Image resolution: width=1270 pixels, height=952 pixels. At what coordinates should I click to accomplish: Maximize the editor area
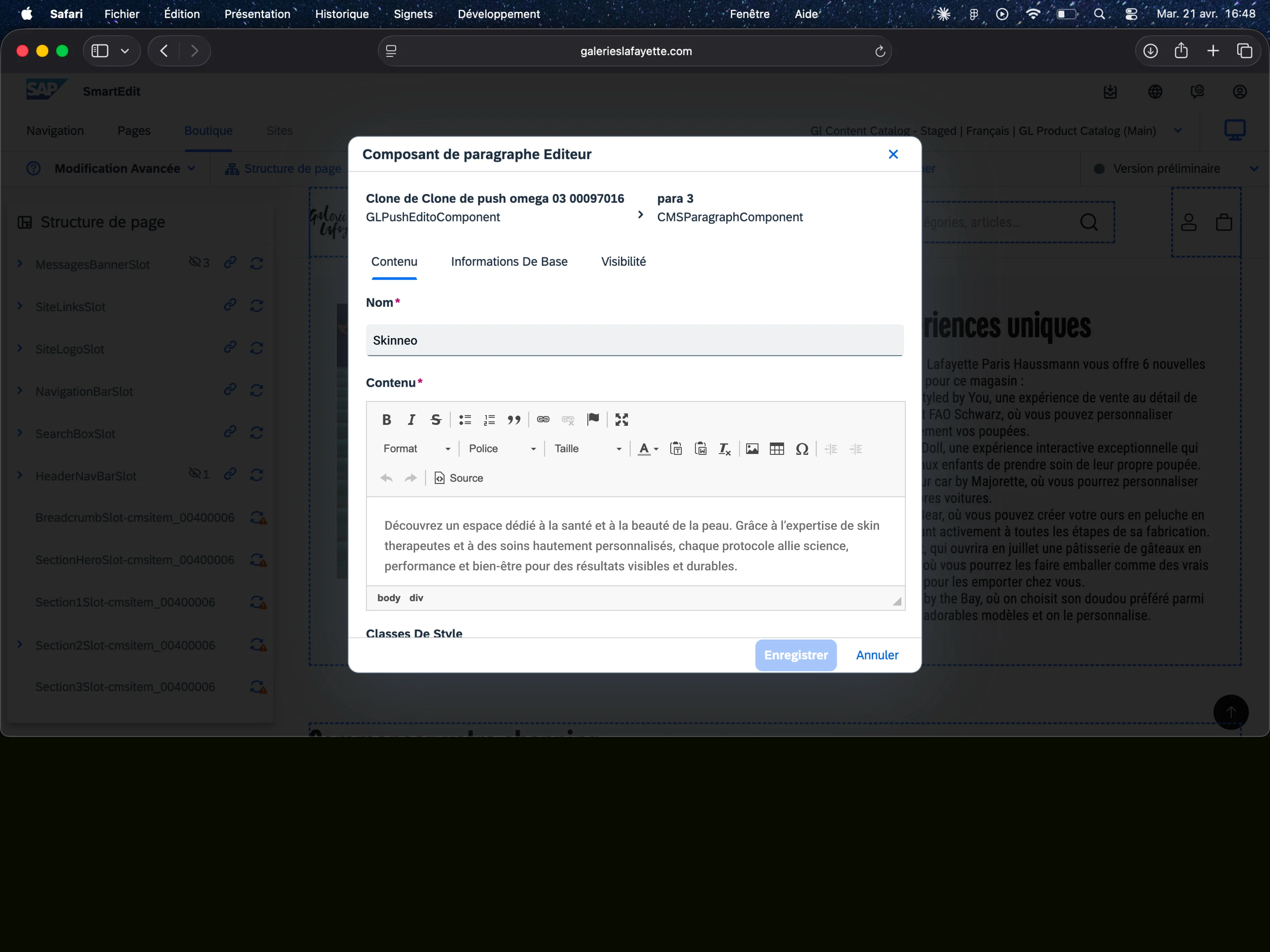[x=622, y=420]
